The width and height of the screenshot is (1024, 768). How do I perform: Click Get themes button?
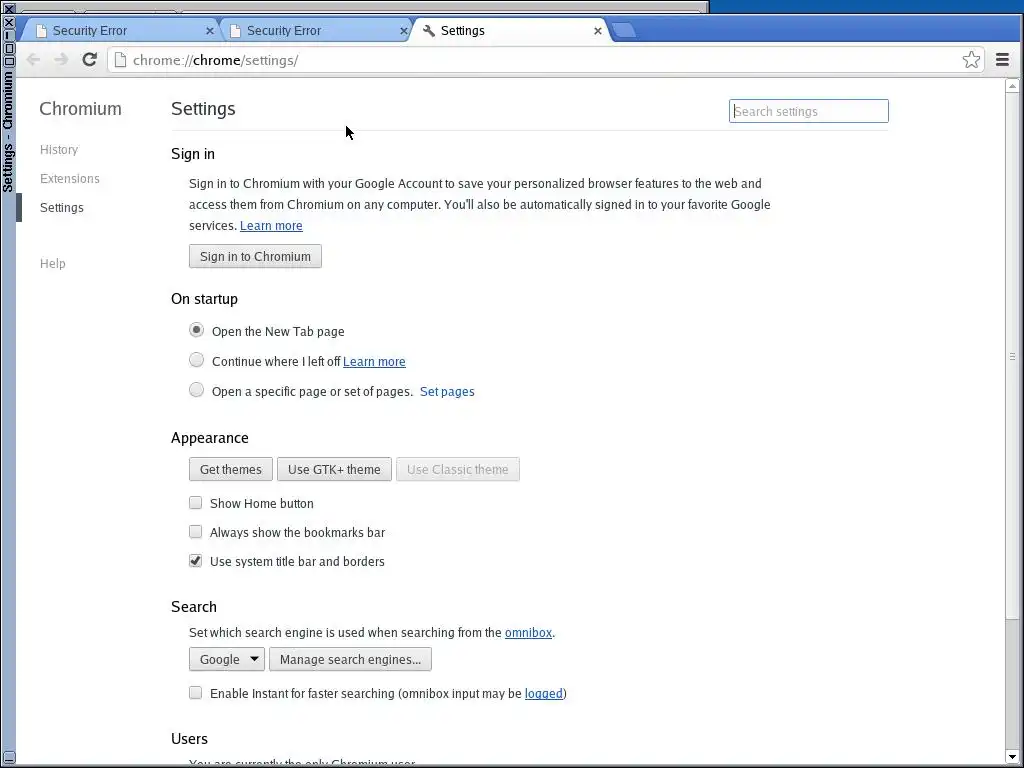(x=231, y=469)
